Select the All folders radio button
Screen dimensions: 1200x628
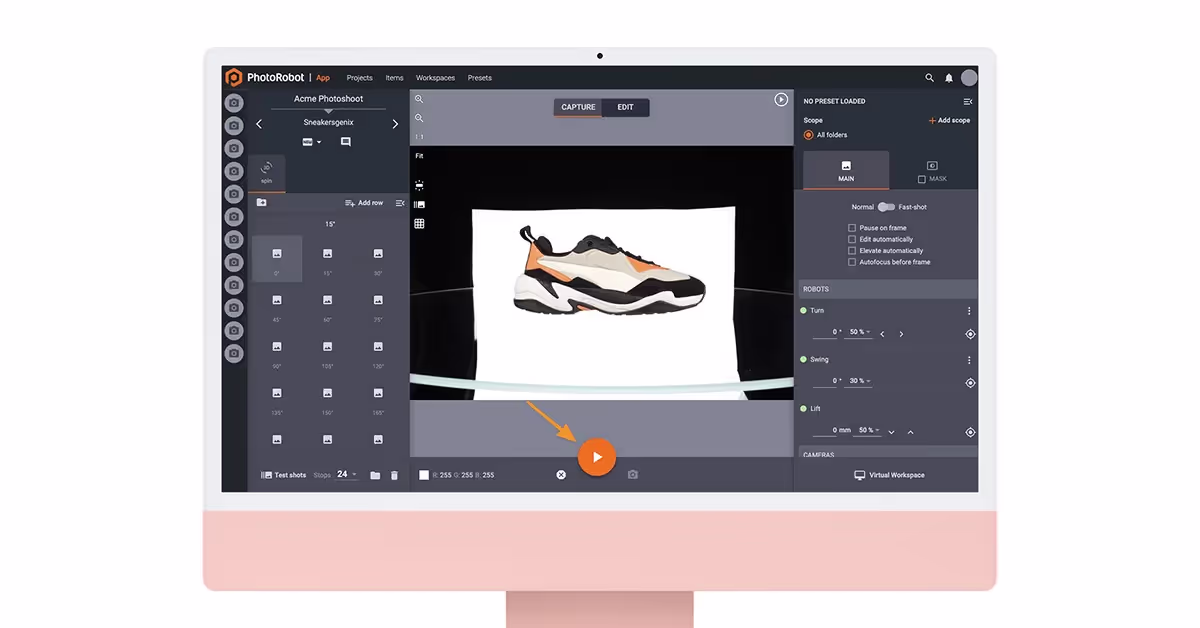tap(809, 135)
